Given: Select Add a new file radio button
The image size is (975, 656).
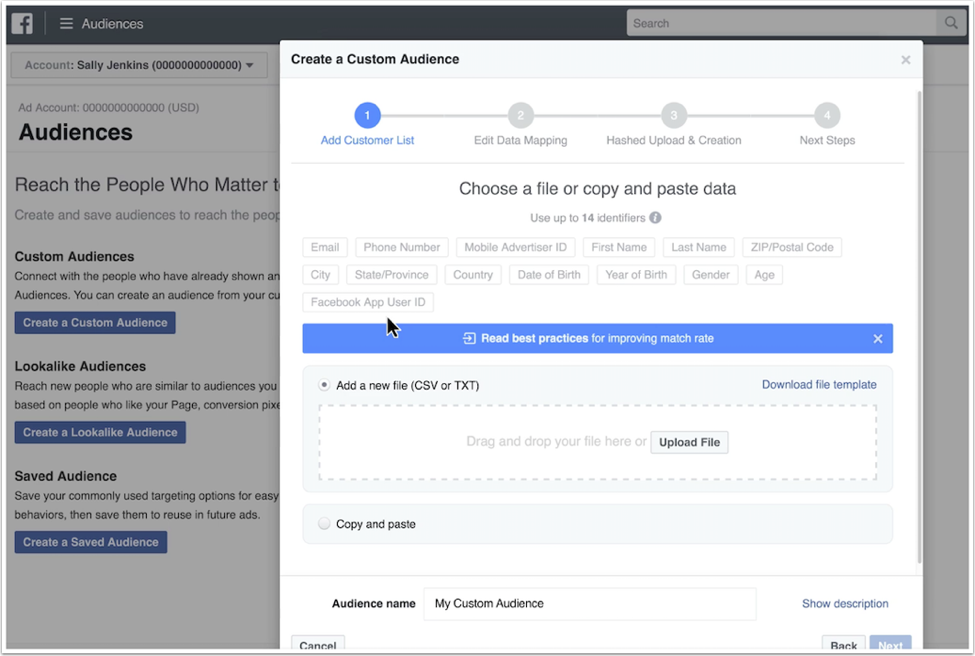Looking at the screenshot, I should click(324, 385).
